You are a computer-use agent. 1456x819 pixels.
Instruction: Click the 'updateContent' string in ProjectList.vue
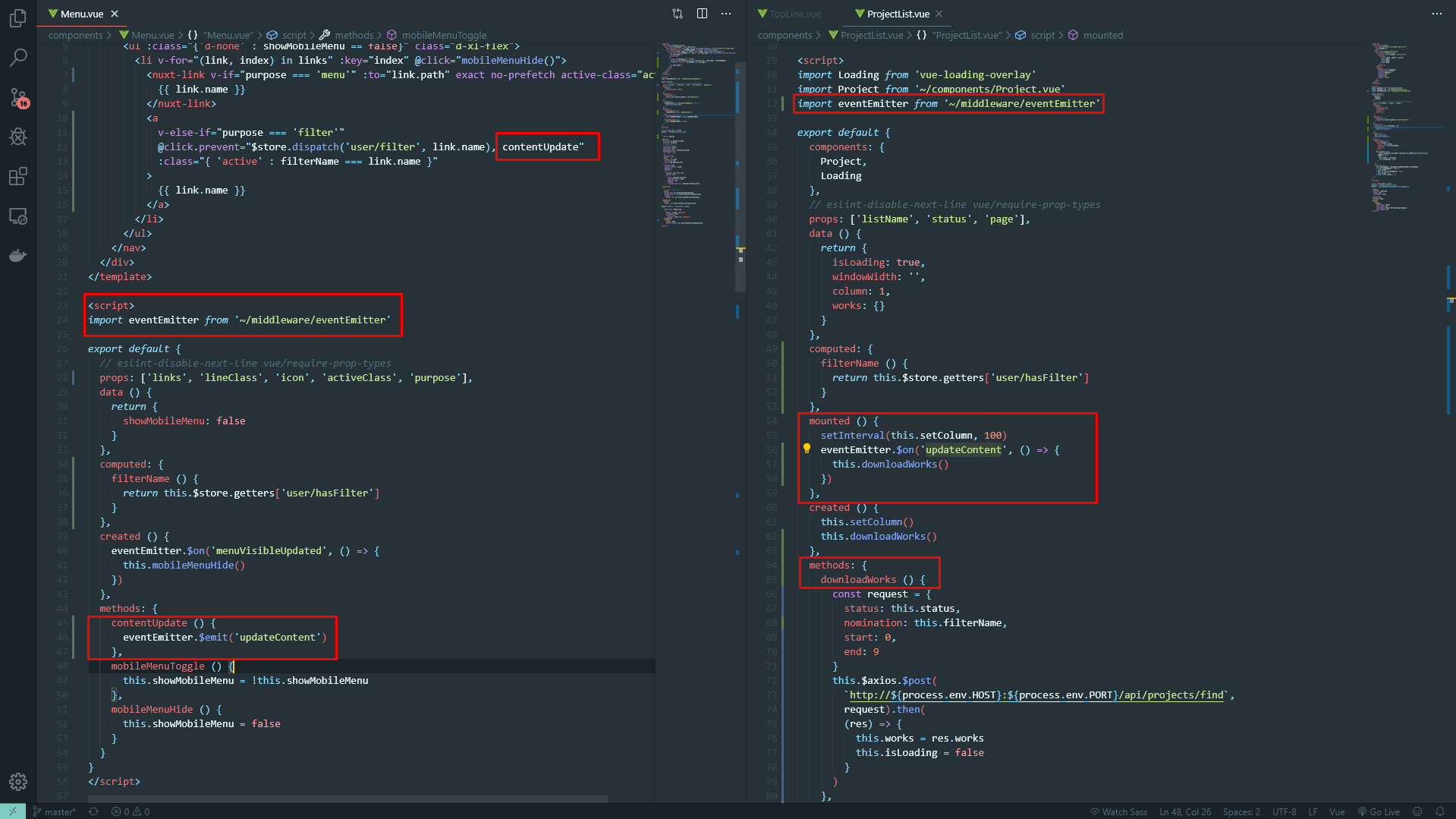(x=963, y=449)
